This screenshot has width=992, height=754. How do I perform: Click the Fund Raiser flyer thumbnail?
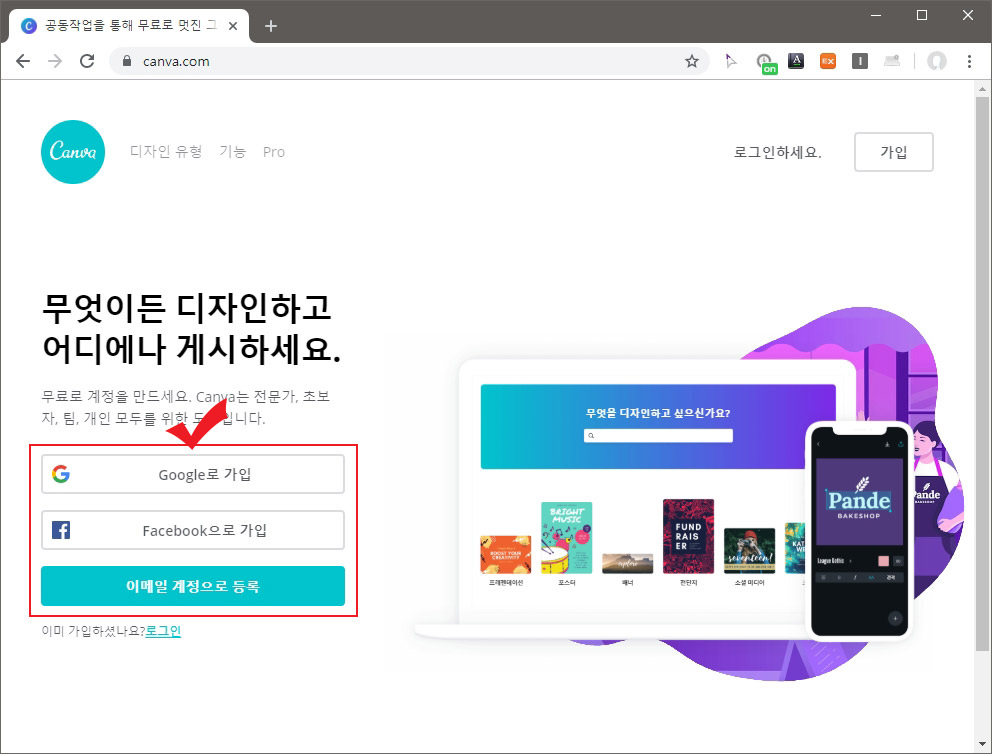tap(688, 536)
